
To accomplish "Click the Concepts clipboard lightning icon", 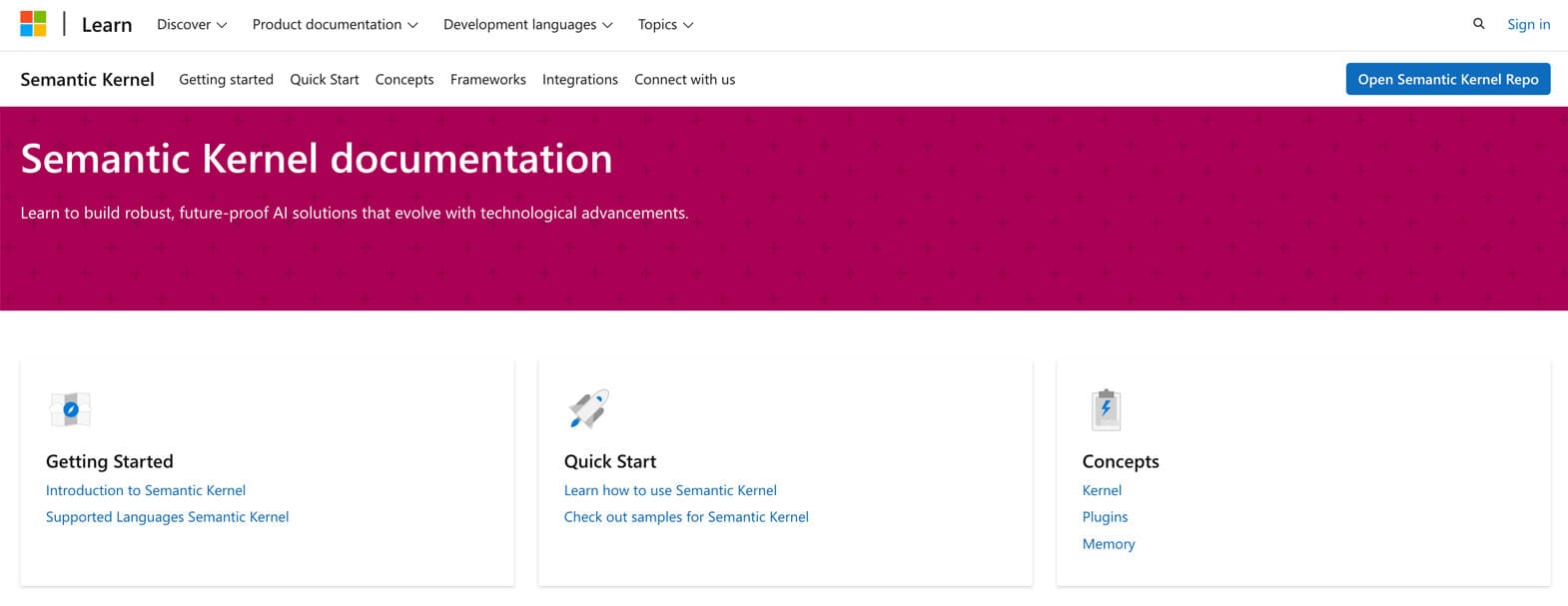I will tap(1106, 409).
